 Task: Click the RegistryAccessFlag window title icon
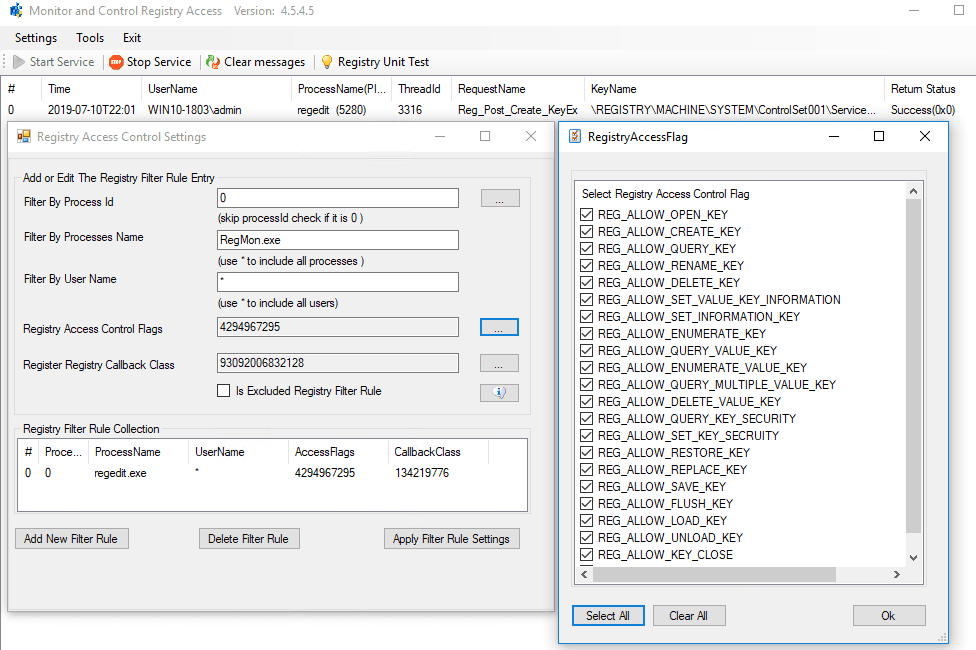coord(575,136)
